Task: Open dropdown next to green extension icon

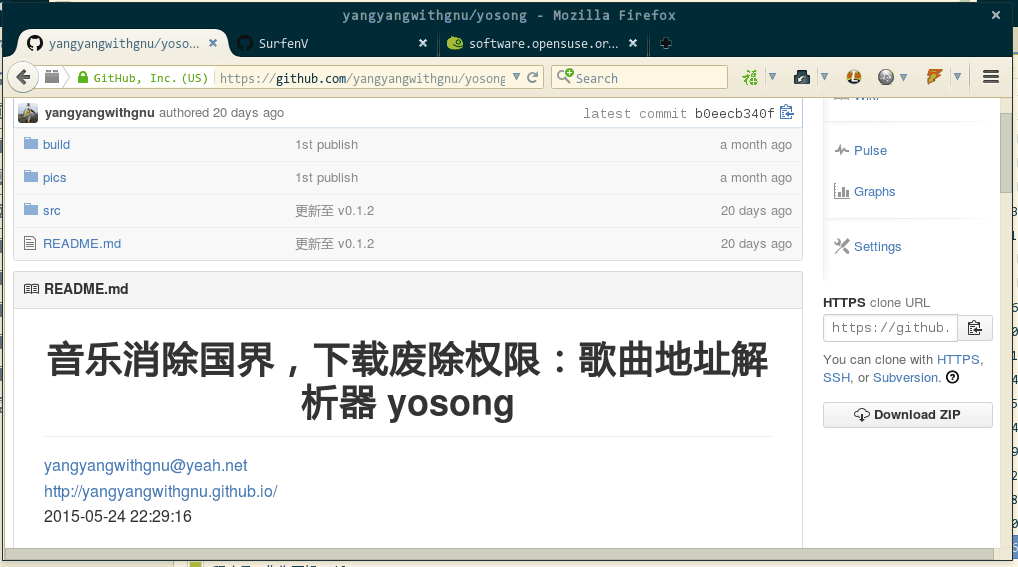Action: coord(773,77)
